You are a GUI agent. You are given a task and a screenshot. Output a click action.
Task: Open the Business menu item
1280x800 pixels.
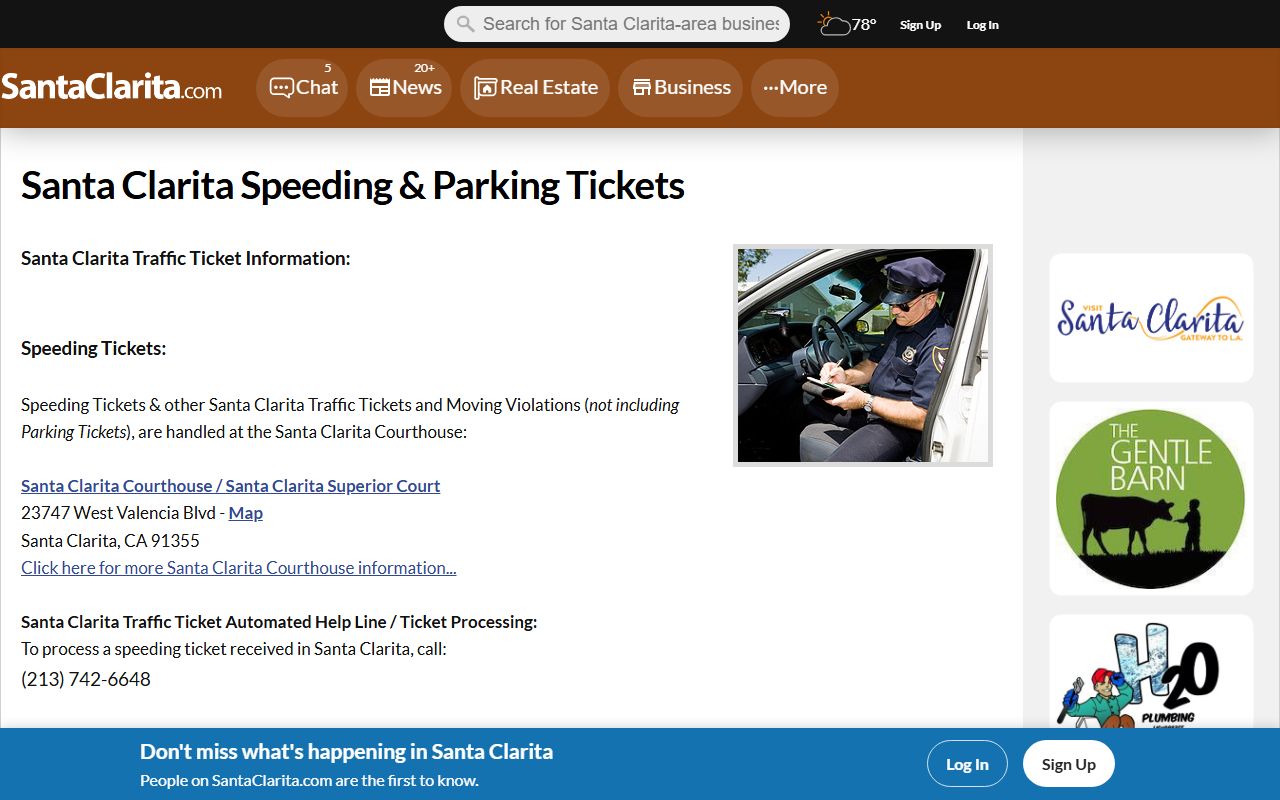click(x=680, y=88)
